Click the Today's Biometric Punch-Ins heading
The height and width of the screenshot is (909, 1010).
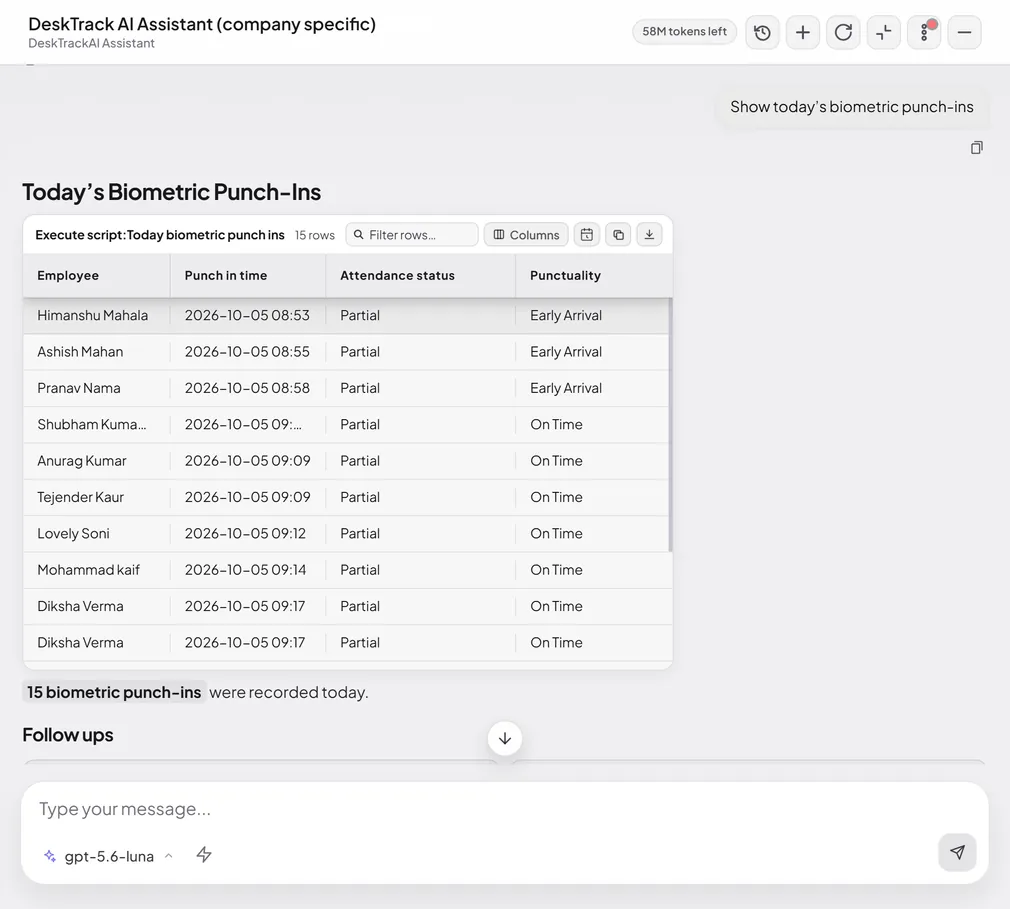coord(171,192)
